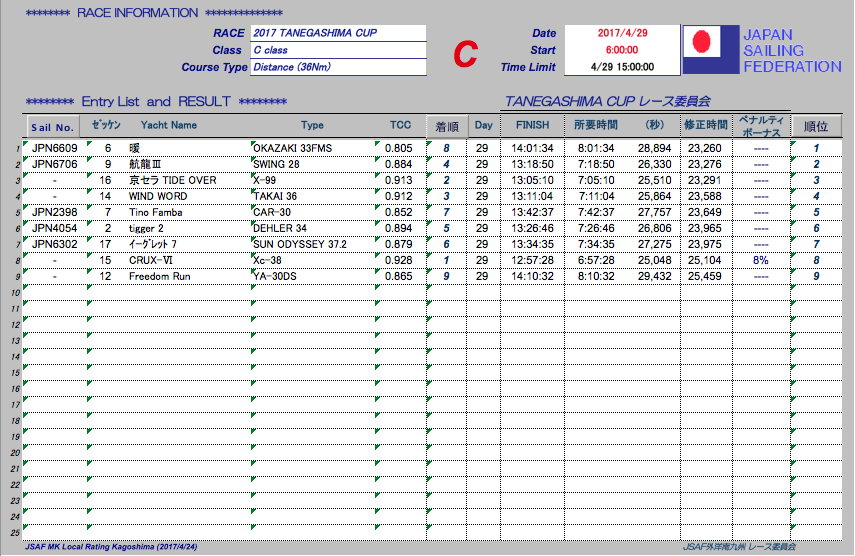The width and height of the screenshot is (855, 556).
Task: Click type cell YA-30DS
Action: pyautogui.click(x=275, y=276)
